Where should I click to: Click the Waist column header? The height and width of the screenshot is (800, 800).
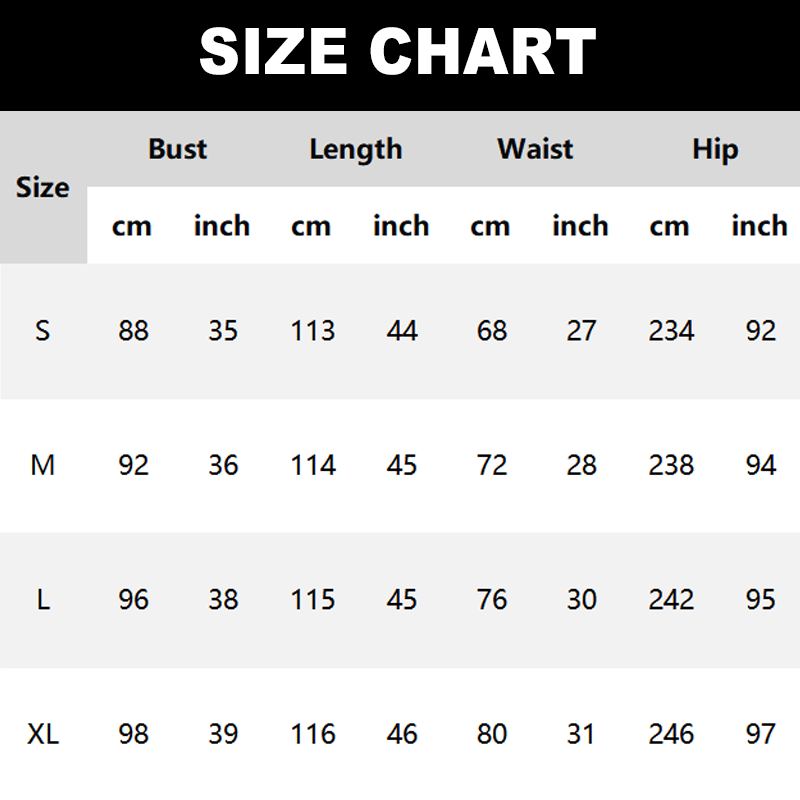tap(535, 149)
